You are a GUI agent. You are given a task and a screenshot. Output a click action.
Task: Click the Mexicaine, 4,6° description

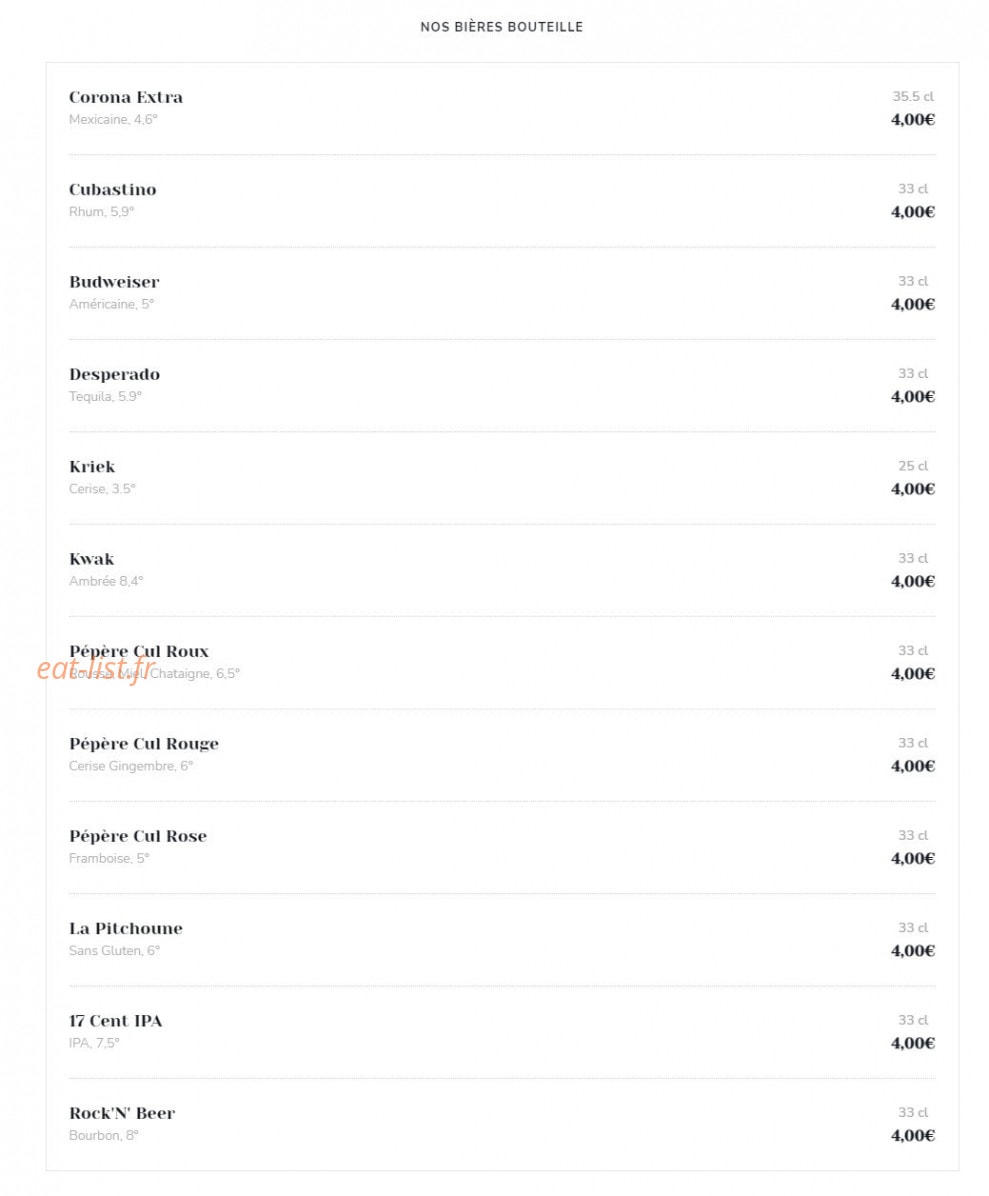click(x=113, y=120)
